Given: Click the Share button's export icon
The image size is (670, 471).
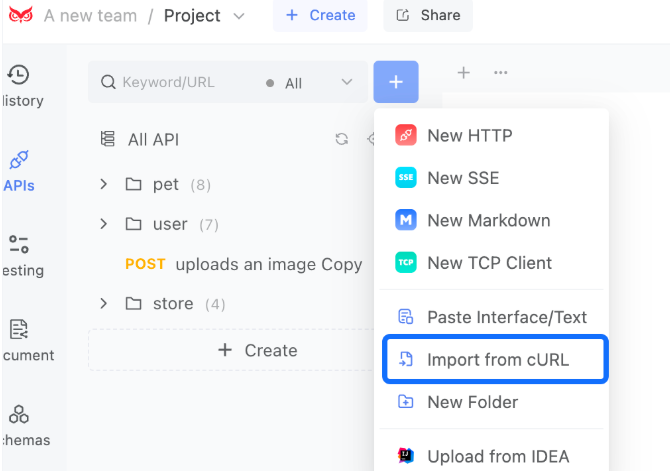Looking at the screenshot, I should 403,15.
